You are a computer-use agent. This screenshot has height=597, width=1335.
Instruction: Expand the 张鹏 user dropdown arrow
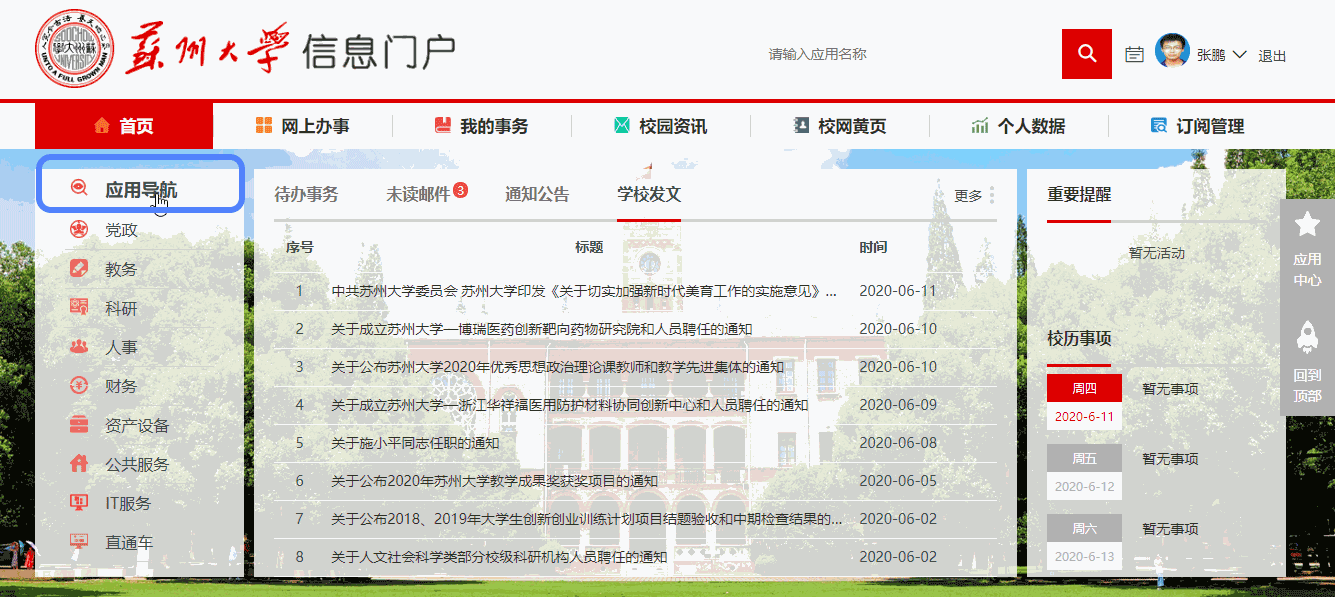click(1239, 54)
